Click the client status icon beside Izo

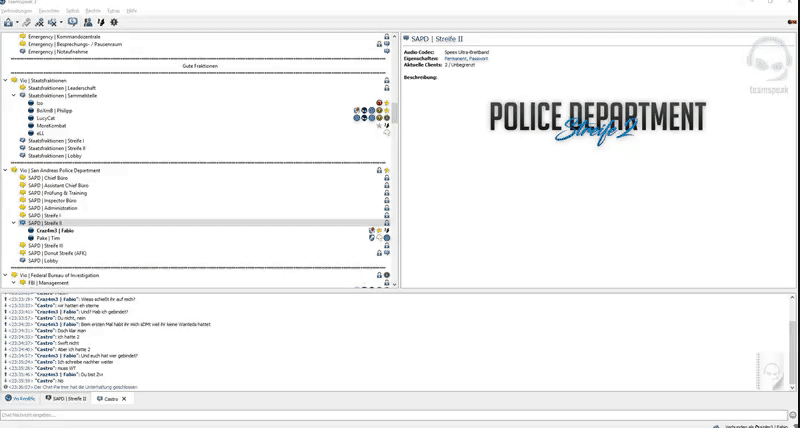click(31, 103)
